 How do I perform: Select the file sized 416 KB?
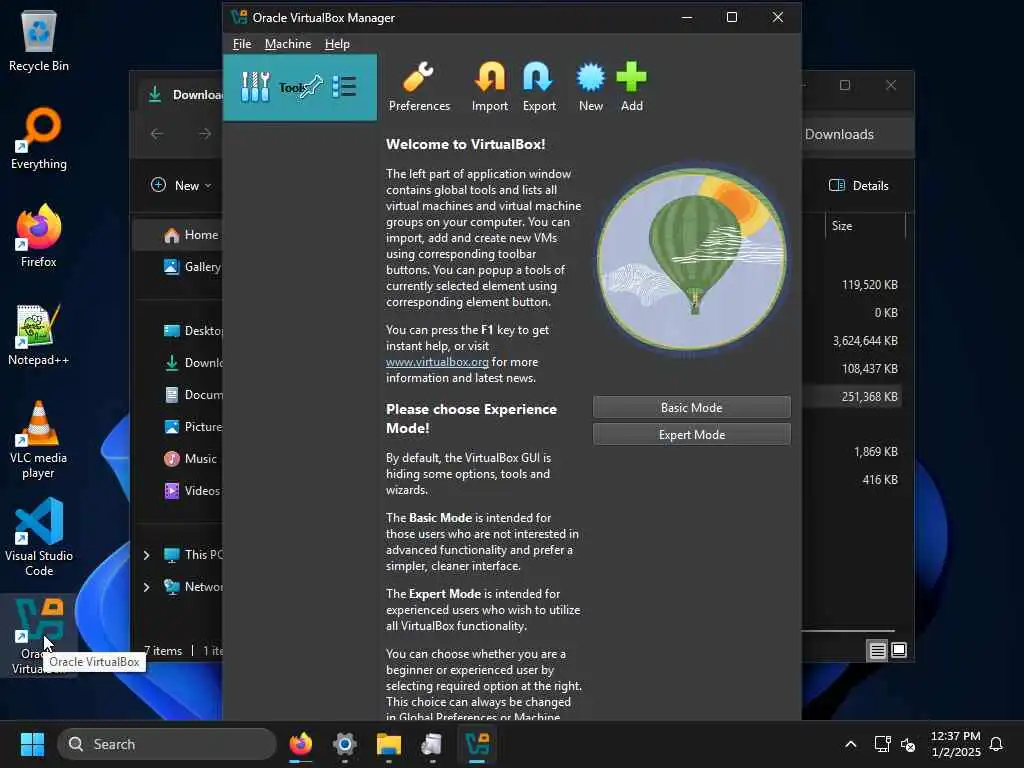(x=879, y=480)
